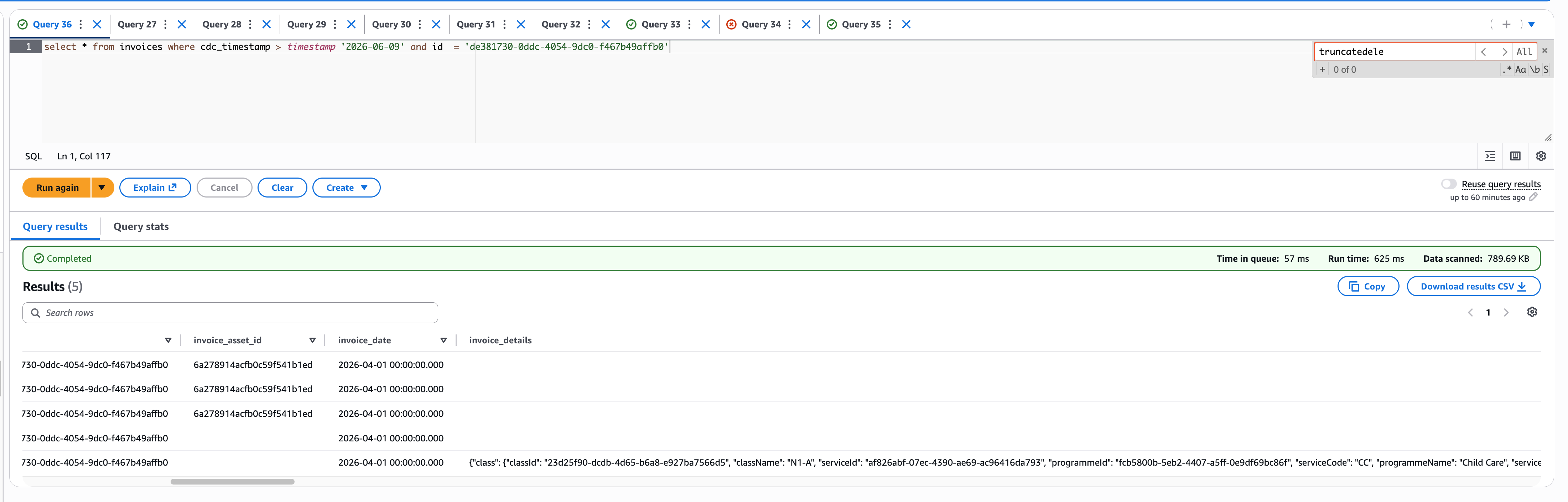Open Query 29 tab options menu
This screenshot has width=1568, height=502.
pos(335,24)
